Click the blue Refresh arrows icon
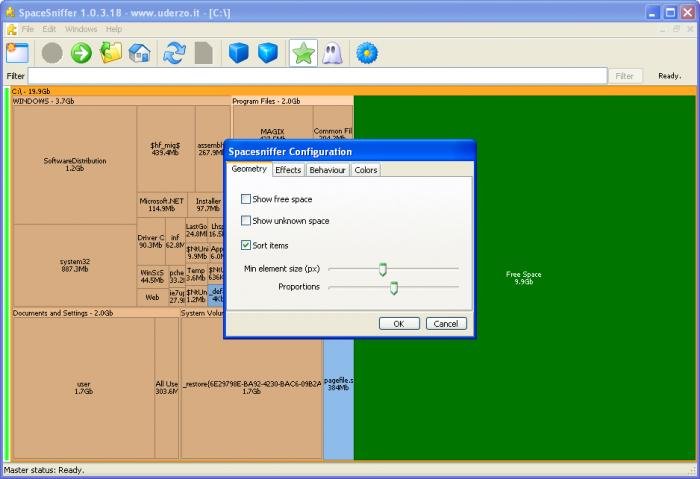The image size is (700, 479). [174, 53]
